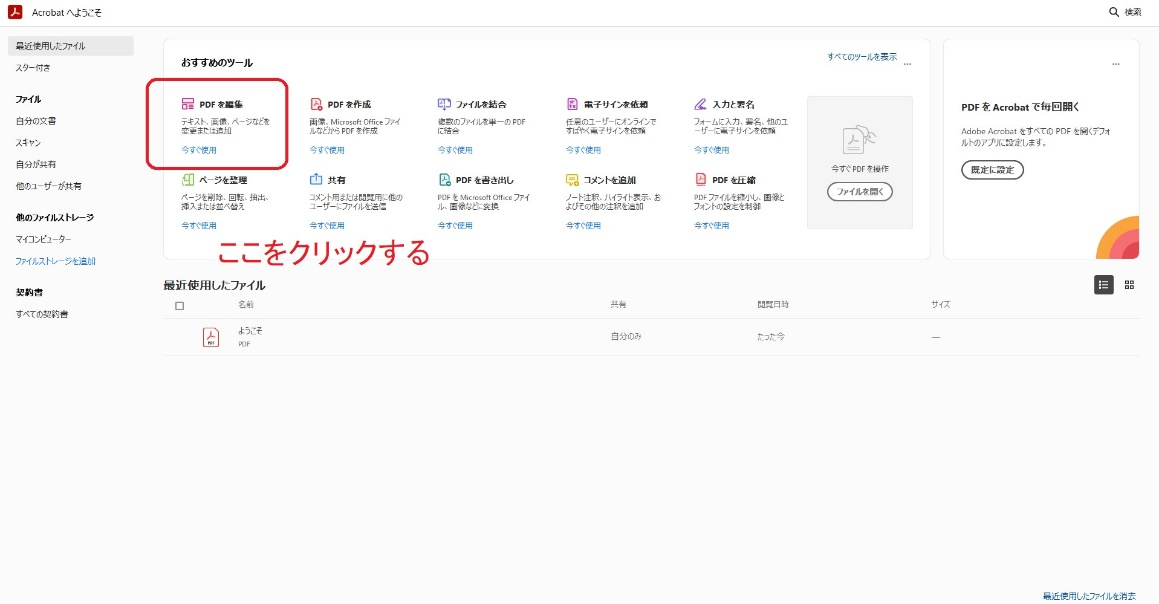Click the PDF を書き出し tool icon

(x=443, y=178)
